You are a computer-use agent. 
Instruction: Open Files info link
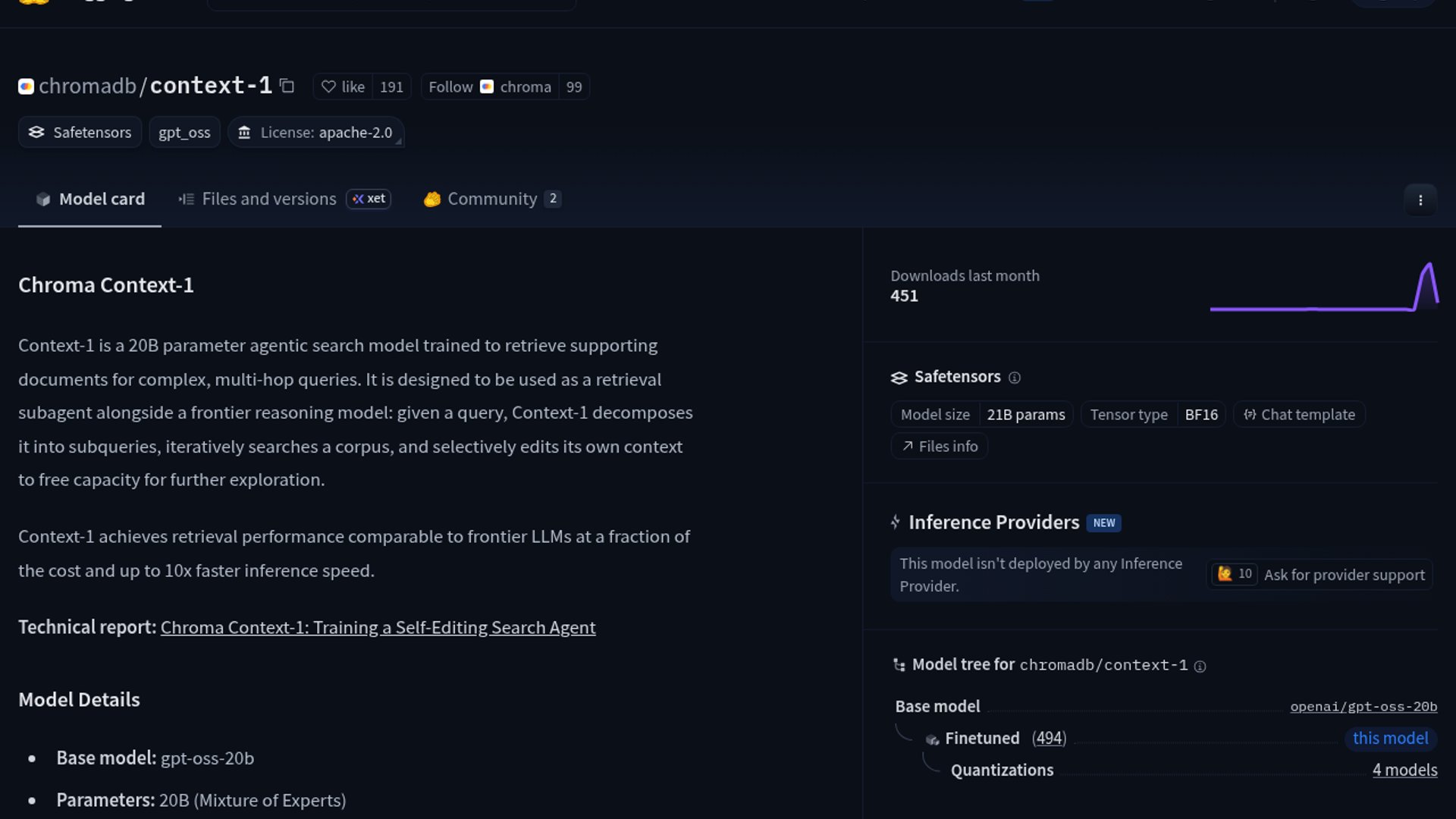(x=940, y=447)
